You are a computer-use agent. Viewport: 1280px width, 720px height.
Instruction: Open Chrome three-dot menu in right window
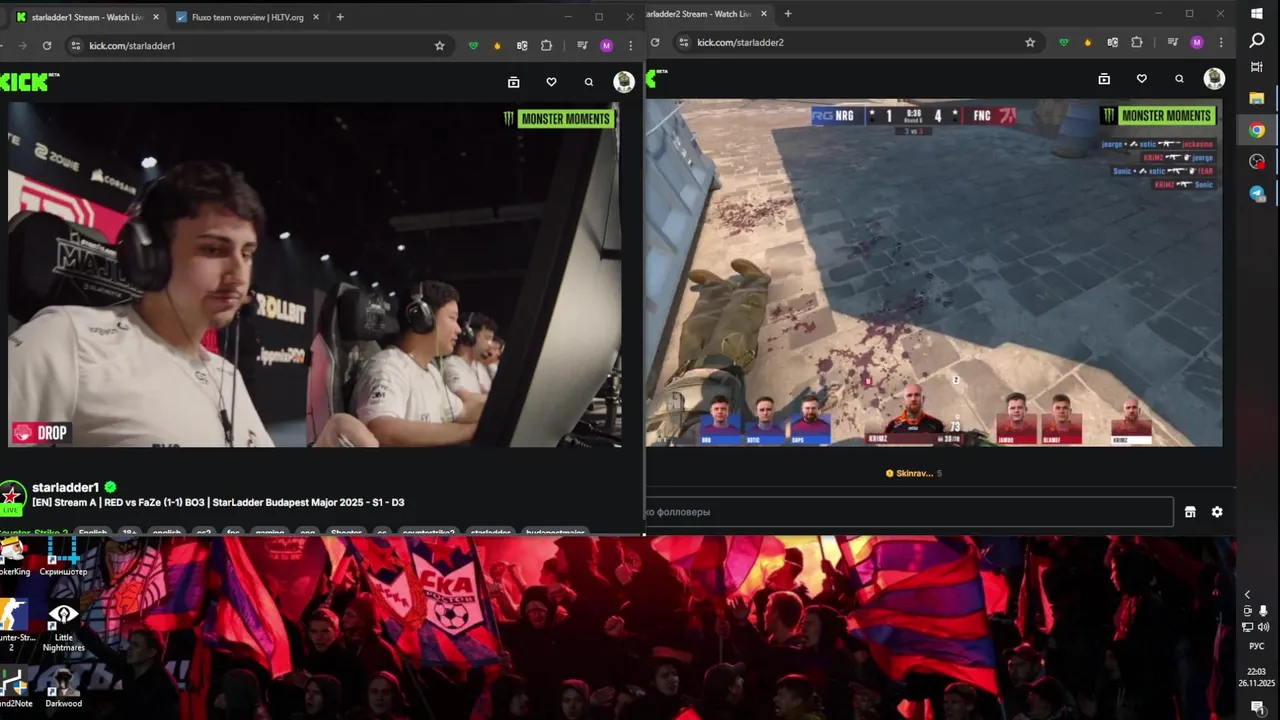pos(1221,42)
